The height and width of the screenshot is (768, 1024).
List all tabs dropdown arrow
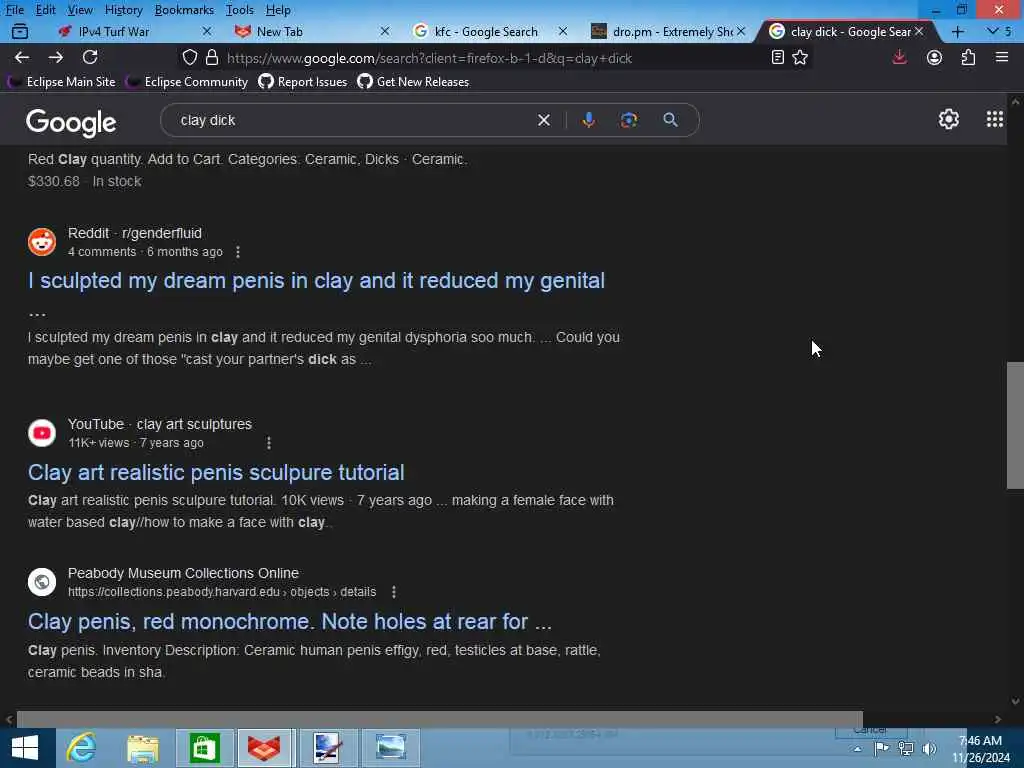993,31
